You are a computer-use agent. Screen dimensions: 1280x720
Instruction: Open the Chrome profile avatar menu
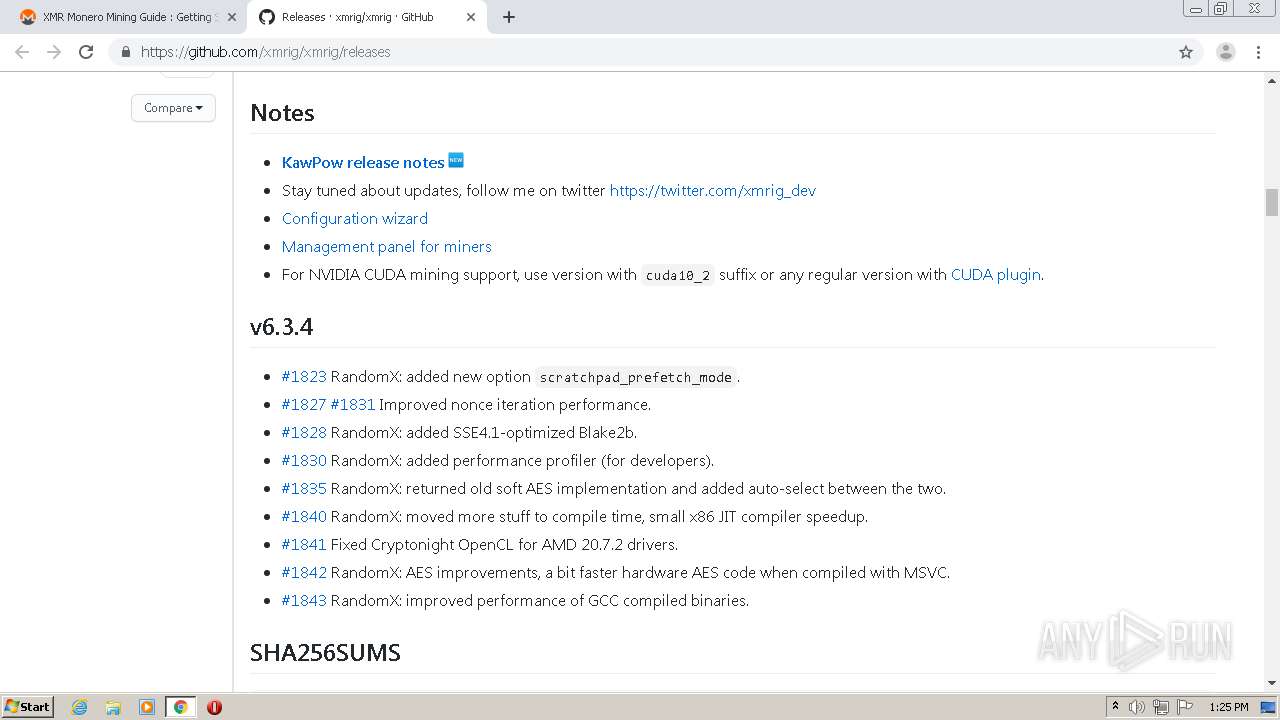pos(1226,52)
